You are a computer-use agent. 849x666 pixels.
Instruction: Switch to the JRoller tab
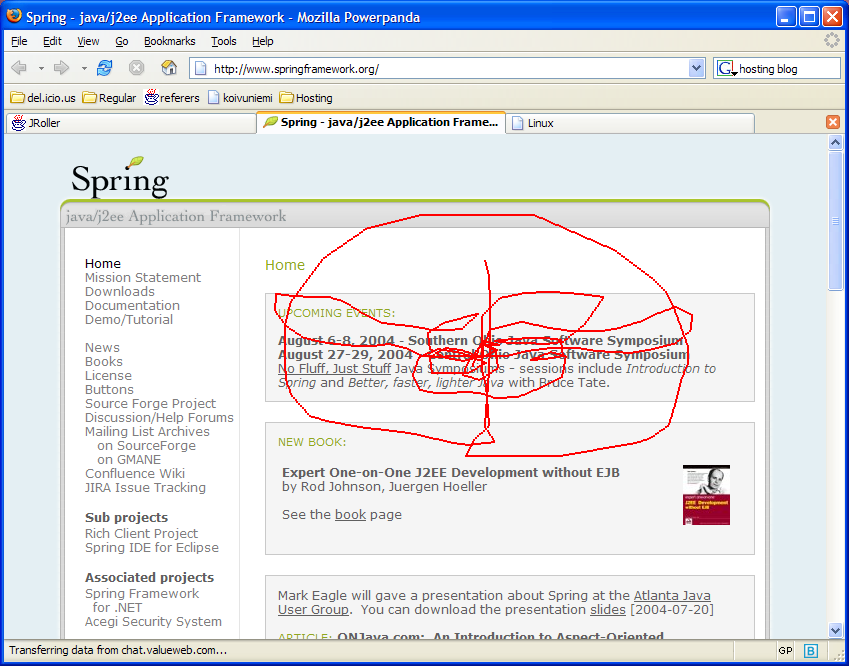(x=130, y=123)
